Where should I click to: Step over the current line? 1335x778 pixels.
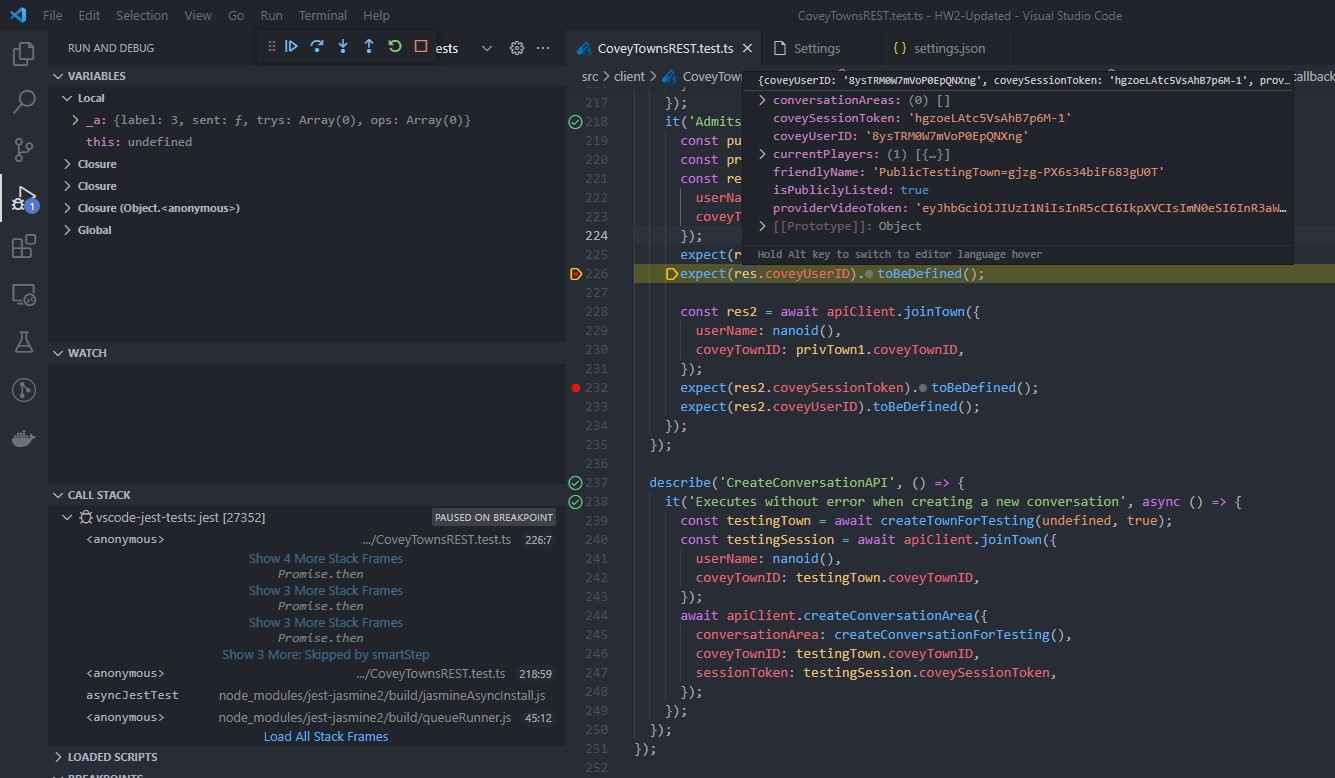(317, 46)
